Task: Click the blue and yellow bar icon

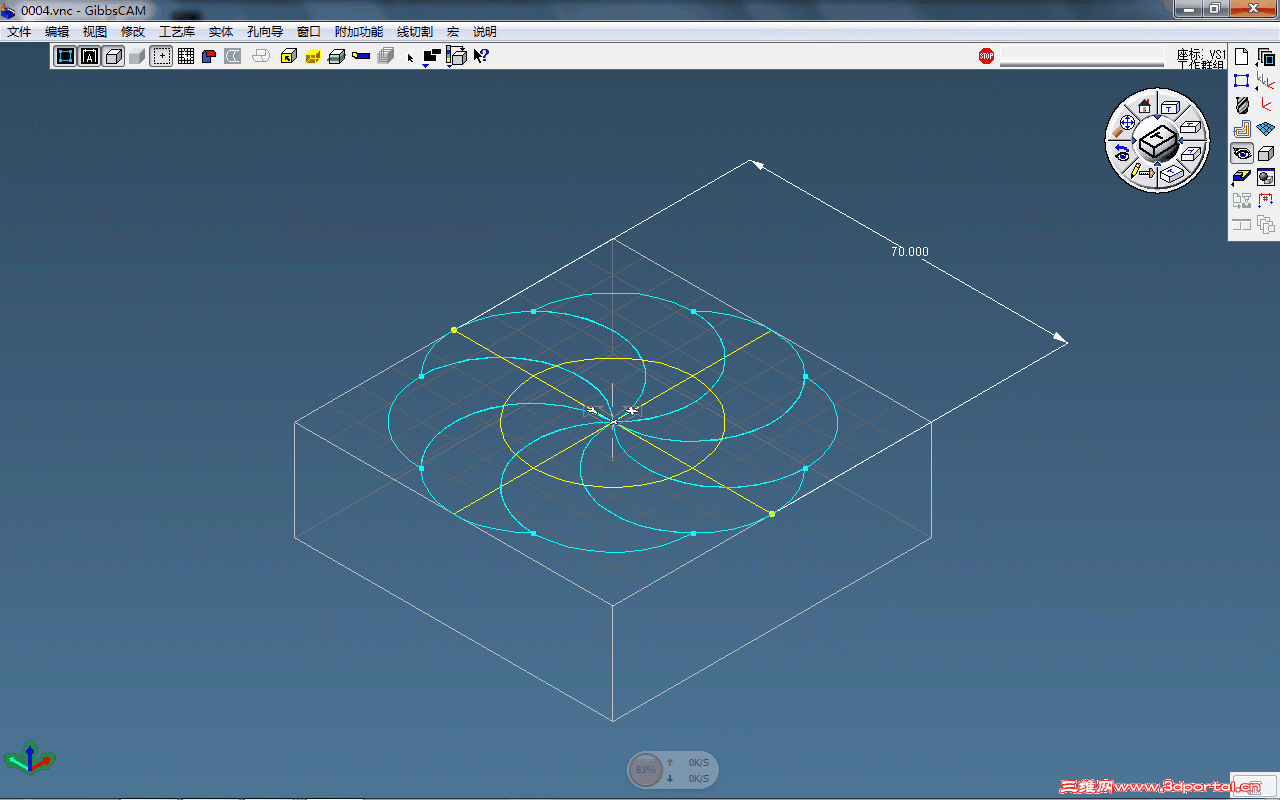Action: tap(361, 56)
